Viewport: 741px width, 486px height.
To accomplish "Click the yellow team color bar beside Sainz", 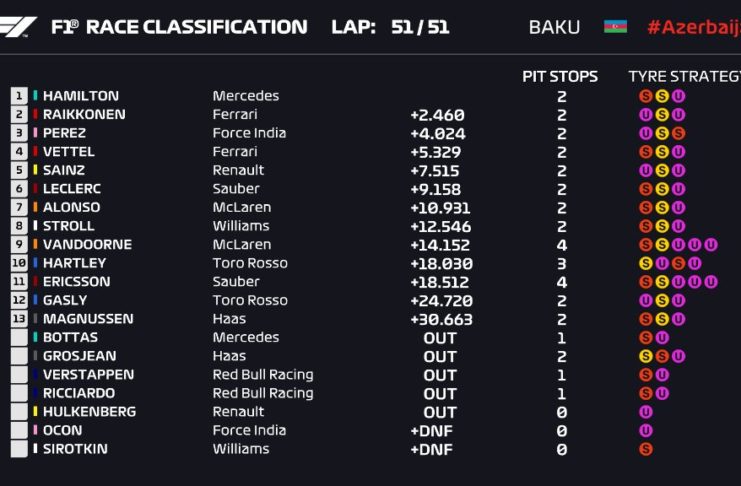I will click(x=36, y=170).
